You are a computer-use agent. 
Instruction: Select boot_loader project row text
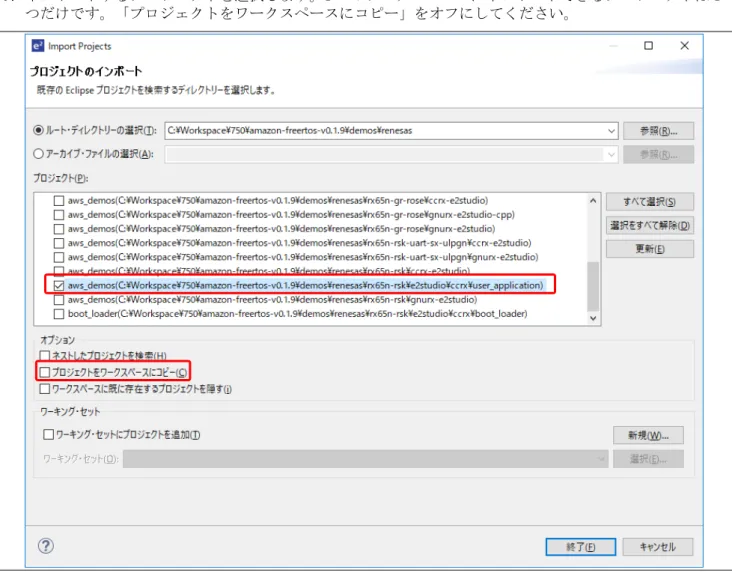pos(297,314)
